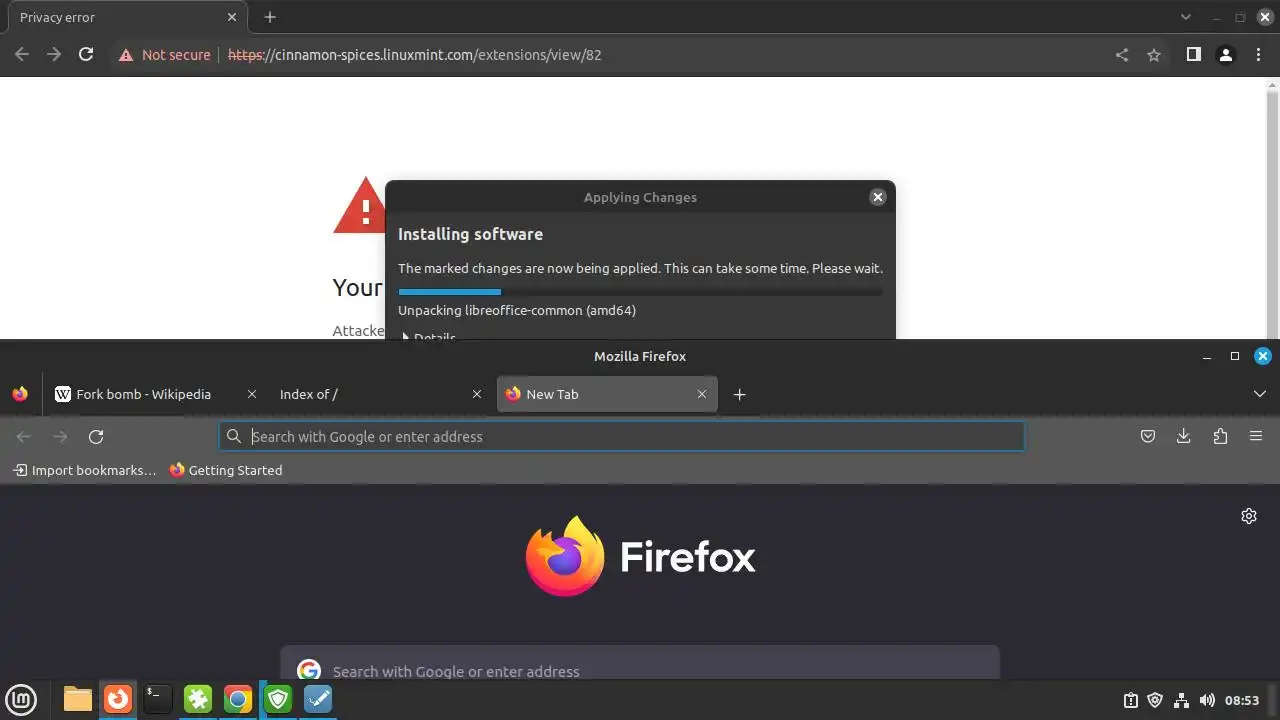
Task: Reload the Chrome privacy error page
Action: point(86,55)
